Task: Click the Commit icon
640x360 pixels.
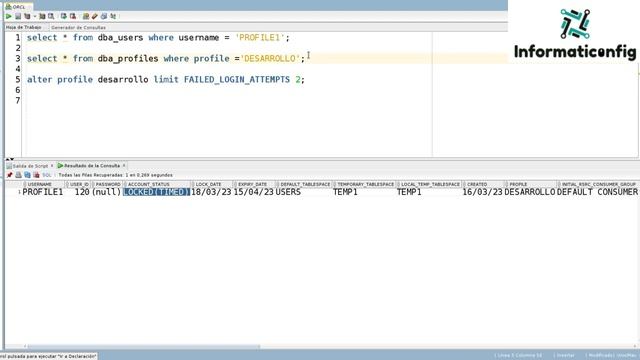Action: (64, 16)
